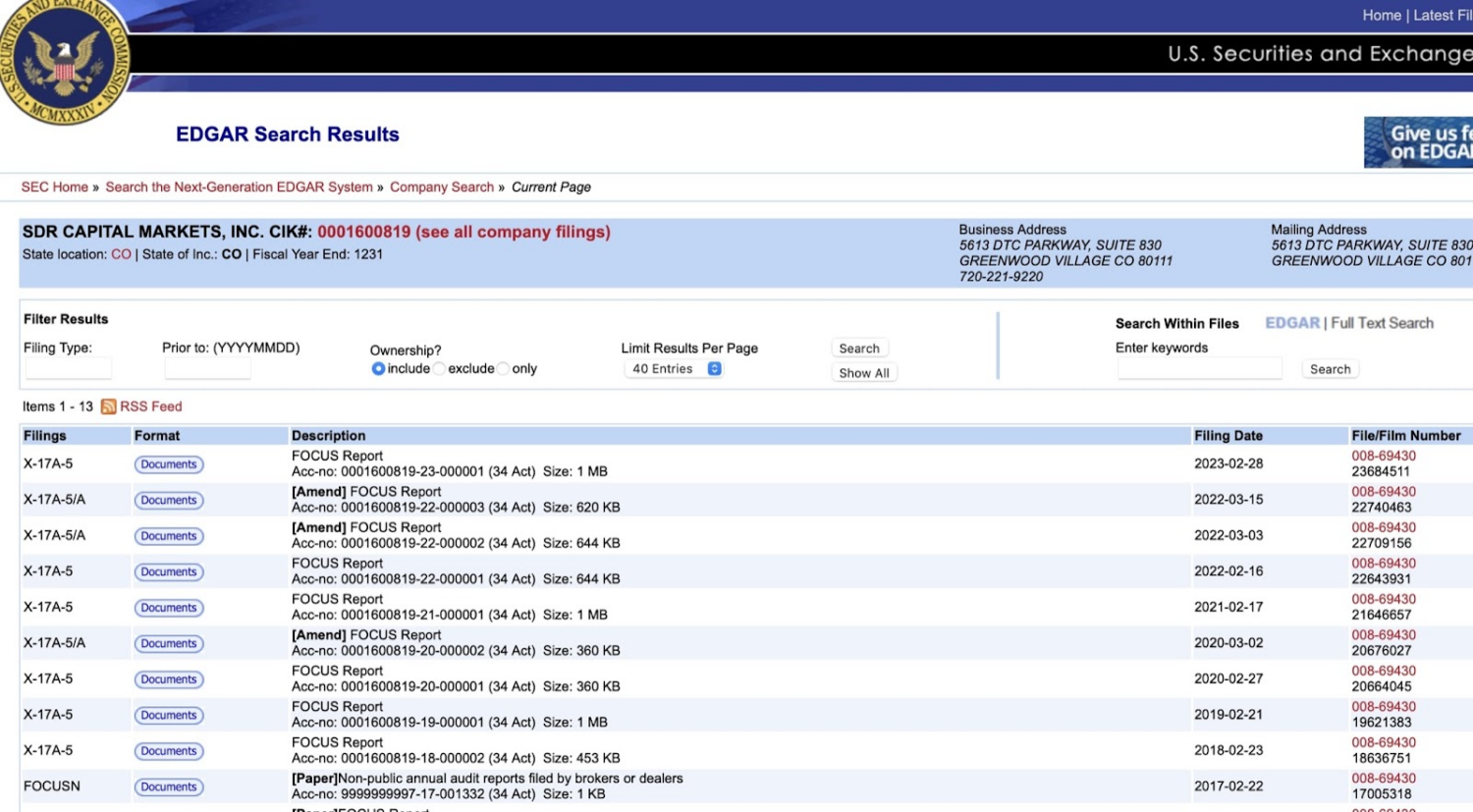Switch to EDGAR search within files
This screenshot has width=1473, height=812.
tap(1292, 323)
